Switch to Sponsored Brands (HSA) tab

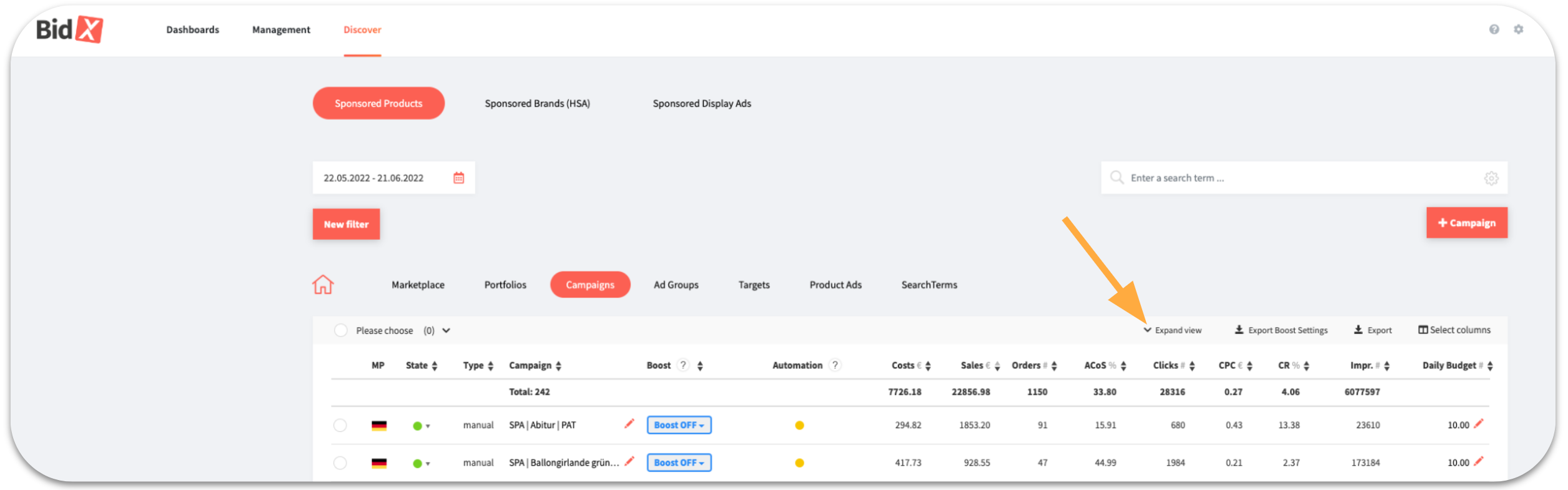(537, 103)
